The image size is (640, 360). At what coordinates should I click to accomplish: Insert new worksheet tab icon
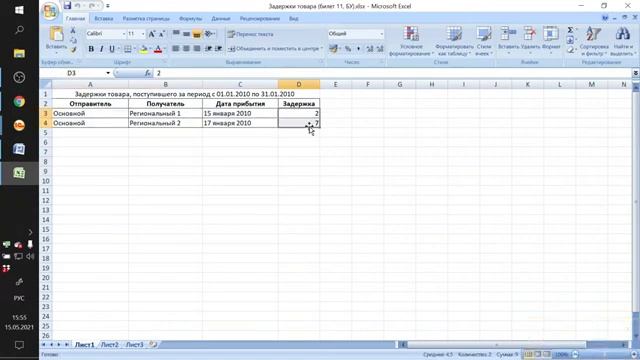pos(153,344)
